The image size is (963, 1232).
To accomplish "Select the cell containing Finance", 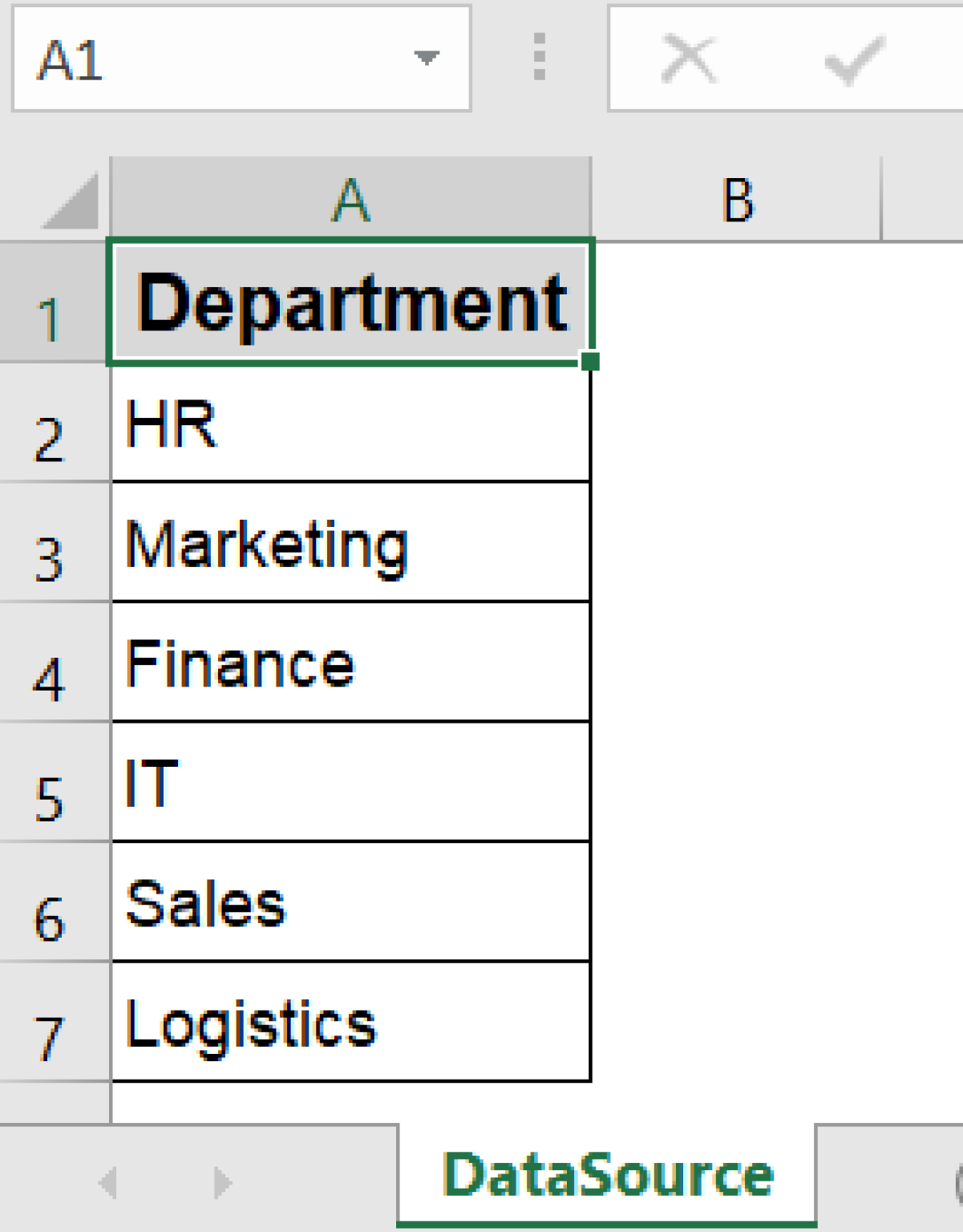I will (x=350, y=662).
